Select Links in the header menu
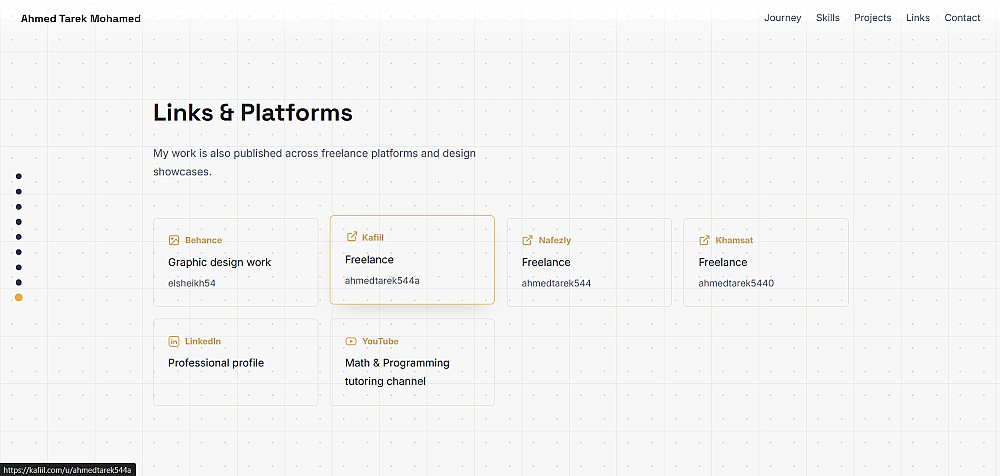The width and height of the screenshot is (1000, 476). coord(918,18)
